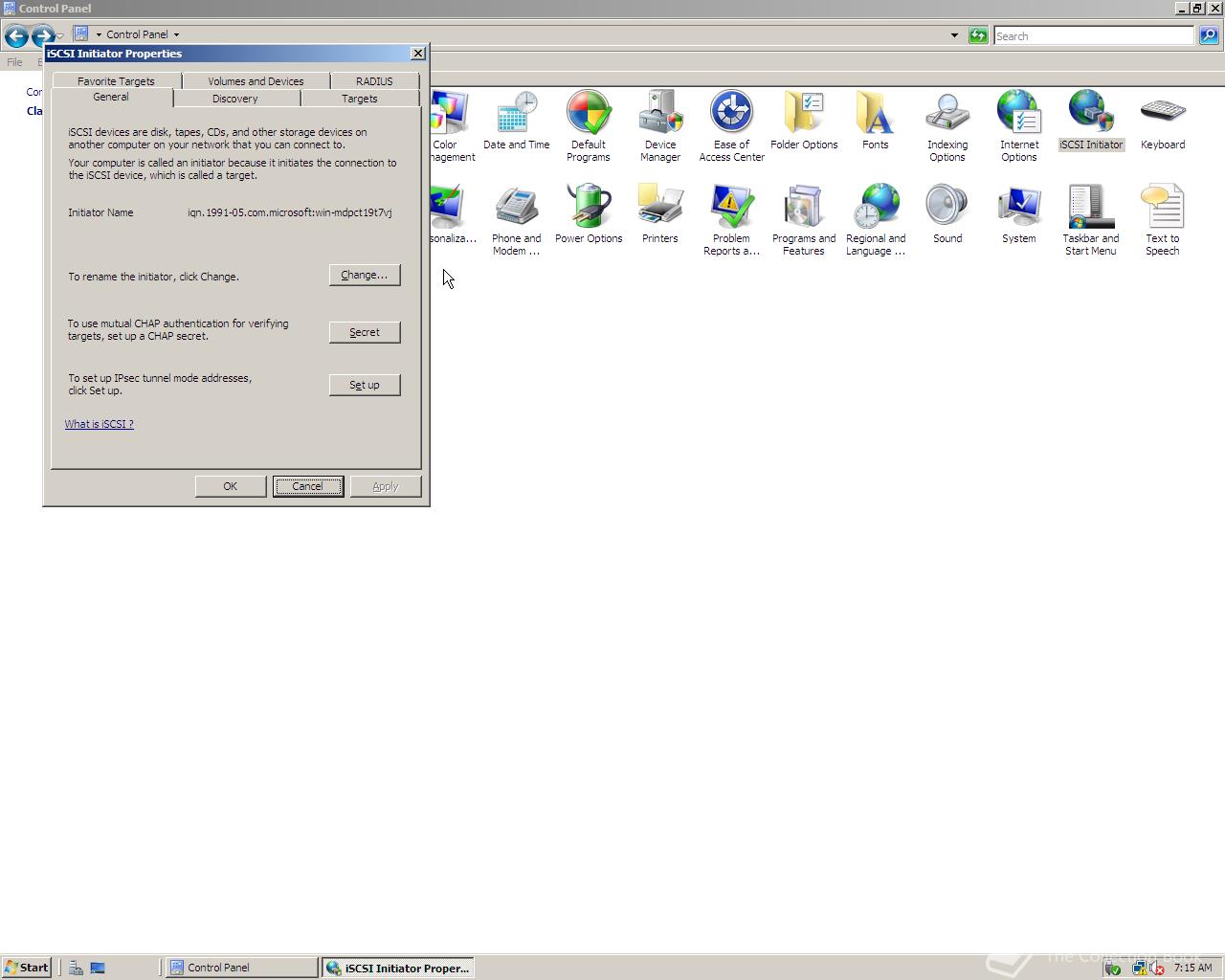Open the 'What is iSCSI ?' link
This screenshot has height=980, width=1225.
pyautogui.click(x=100, y=424)
